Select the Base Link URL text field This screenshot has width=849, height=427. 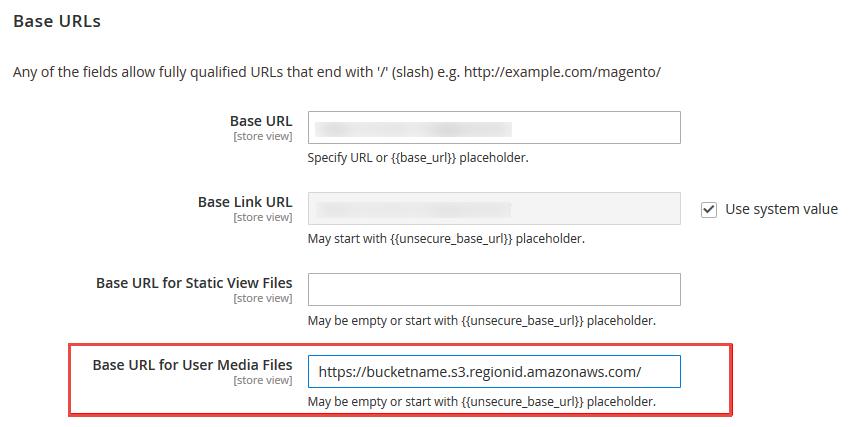coord(494,208)
